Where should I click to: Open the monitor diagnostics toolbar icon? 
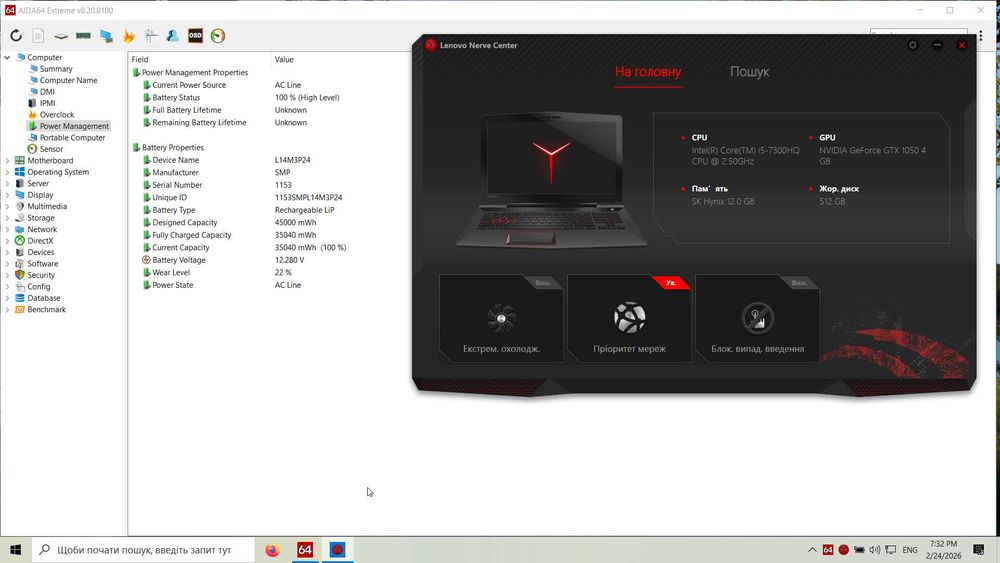point(106,36)
